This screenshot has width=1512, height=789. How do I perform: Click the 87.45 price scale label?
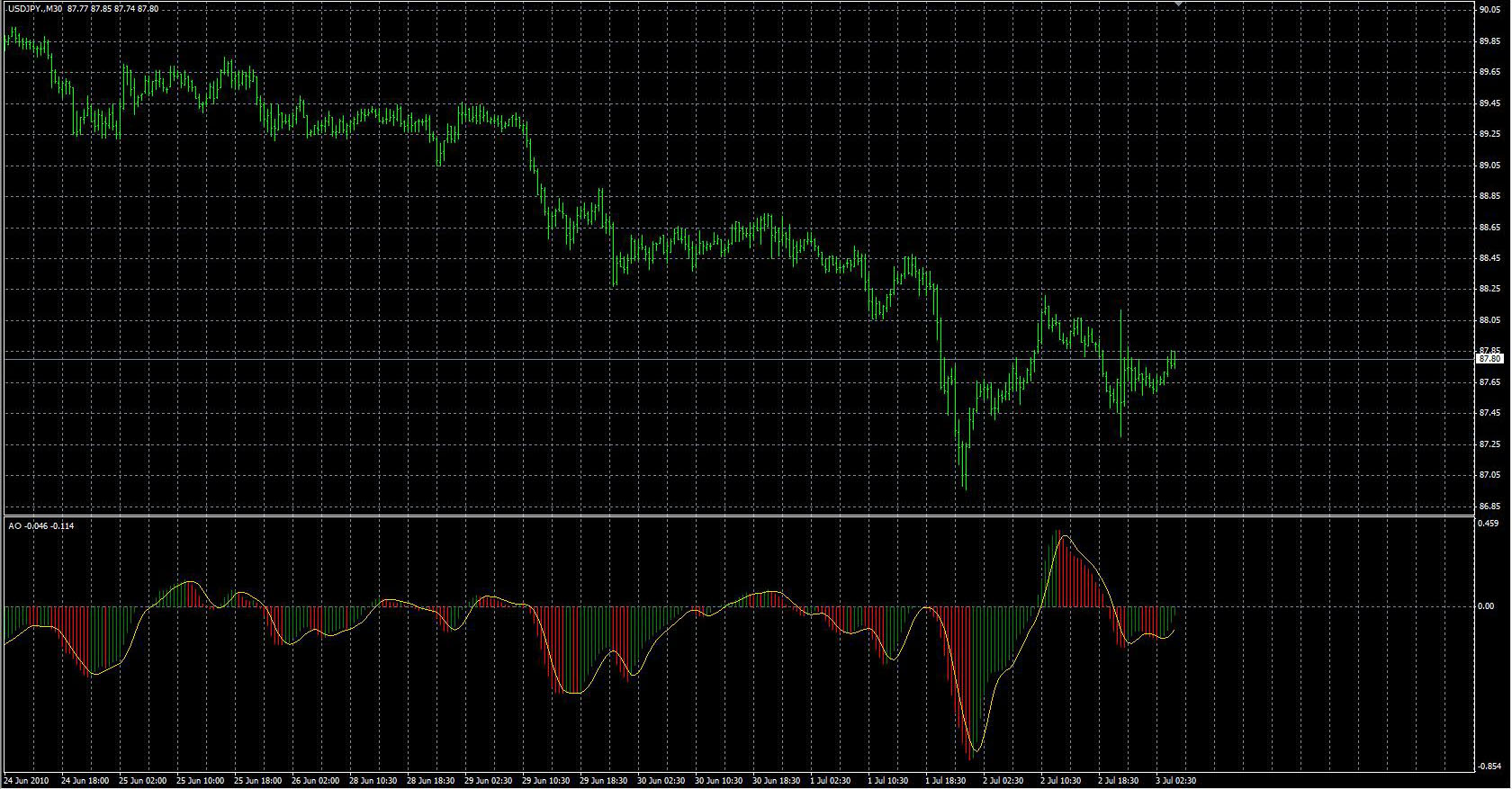[1489, 413]
